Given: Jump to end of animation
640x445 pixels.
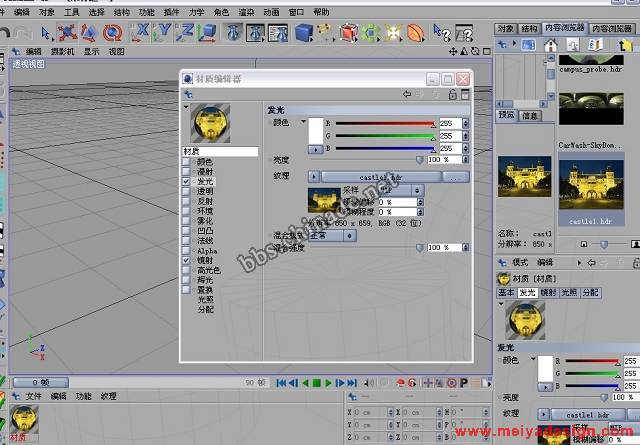Looking at the screenshot, I should pyautogui.click(x=352, y=383).
